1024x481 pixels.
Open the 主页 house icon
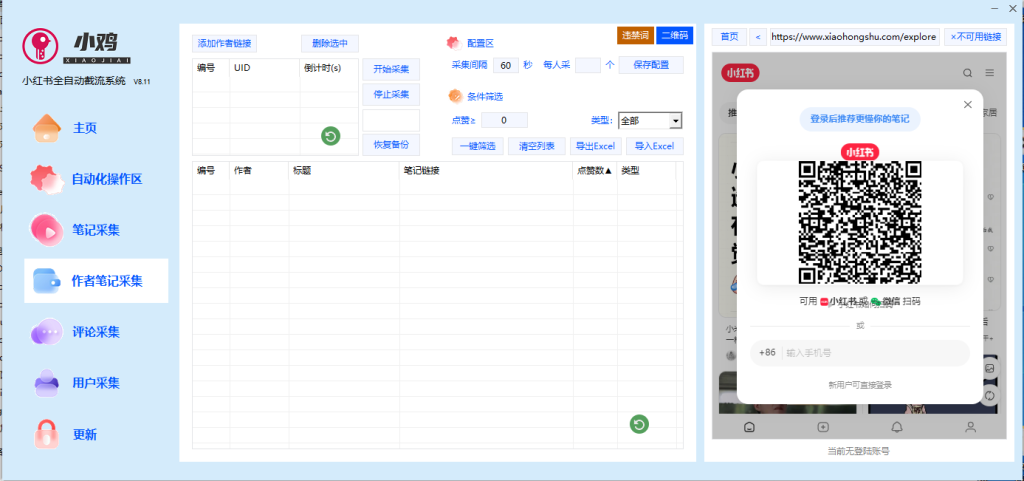pyautogui.click(x=47, y=128)
